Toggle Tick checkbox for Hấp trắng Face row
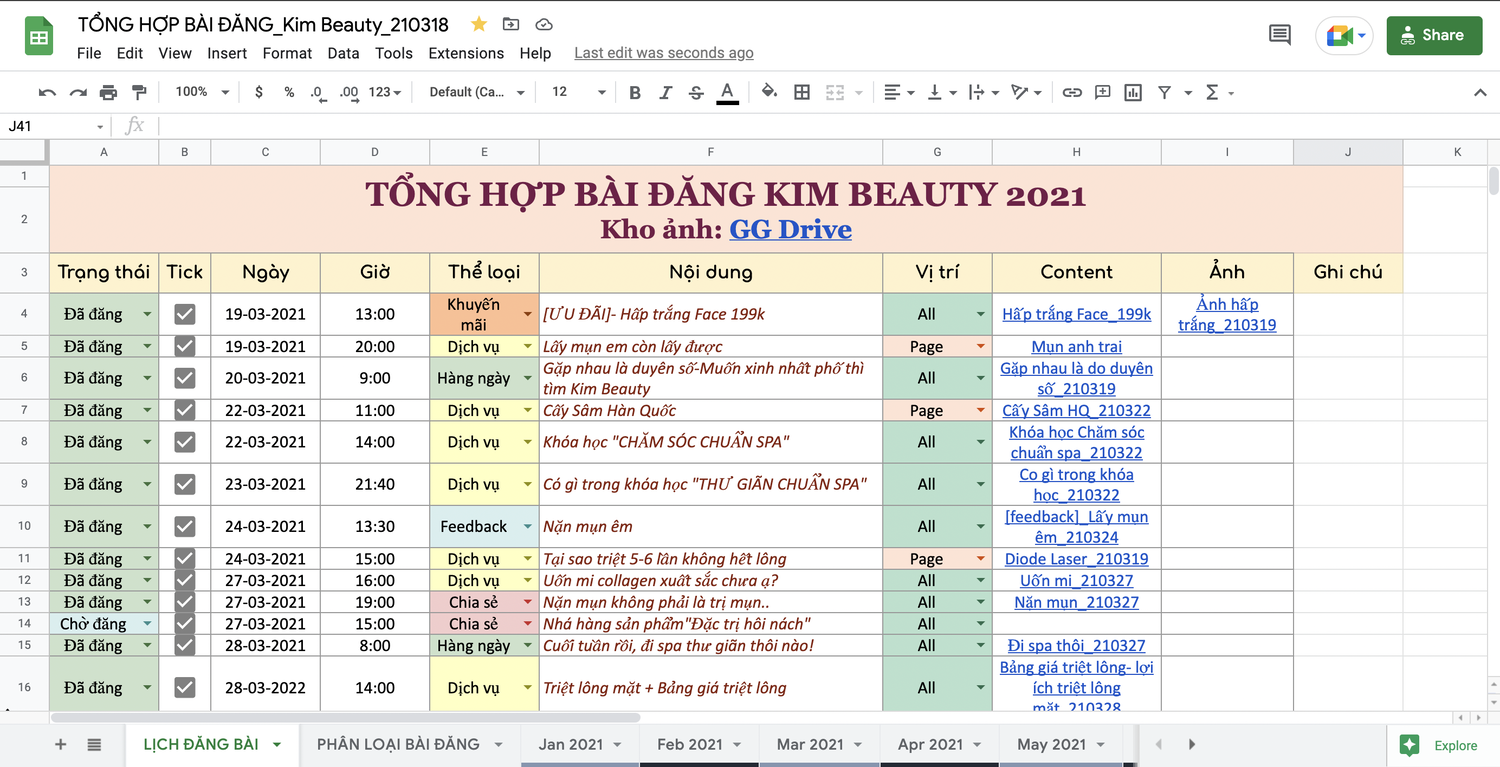Viewport: 1500px width, 767px height. click(185, 314)
